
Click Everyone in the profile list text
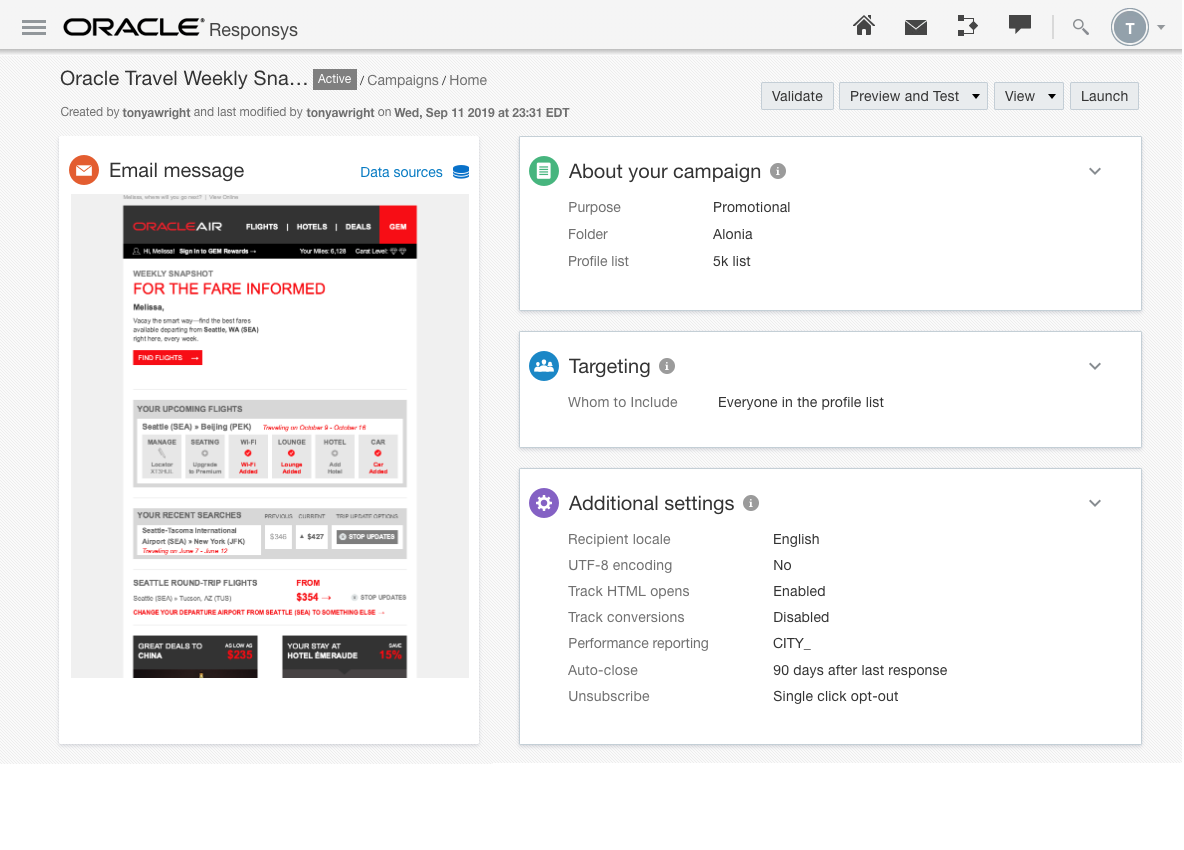(800, 402)
